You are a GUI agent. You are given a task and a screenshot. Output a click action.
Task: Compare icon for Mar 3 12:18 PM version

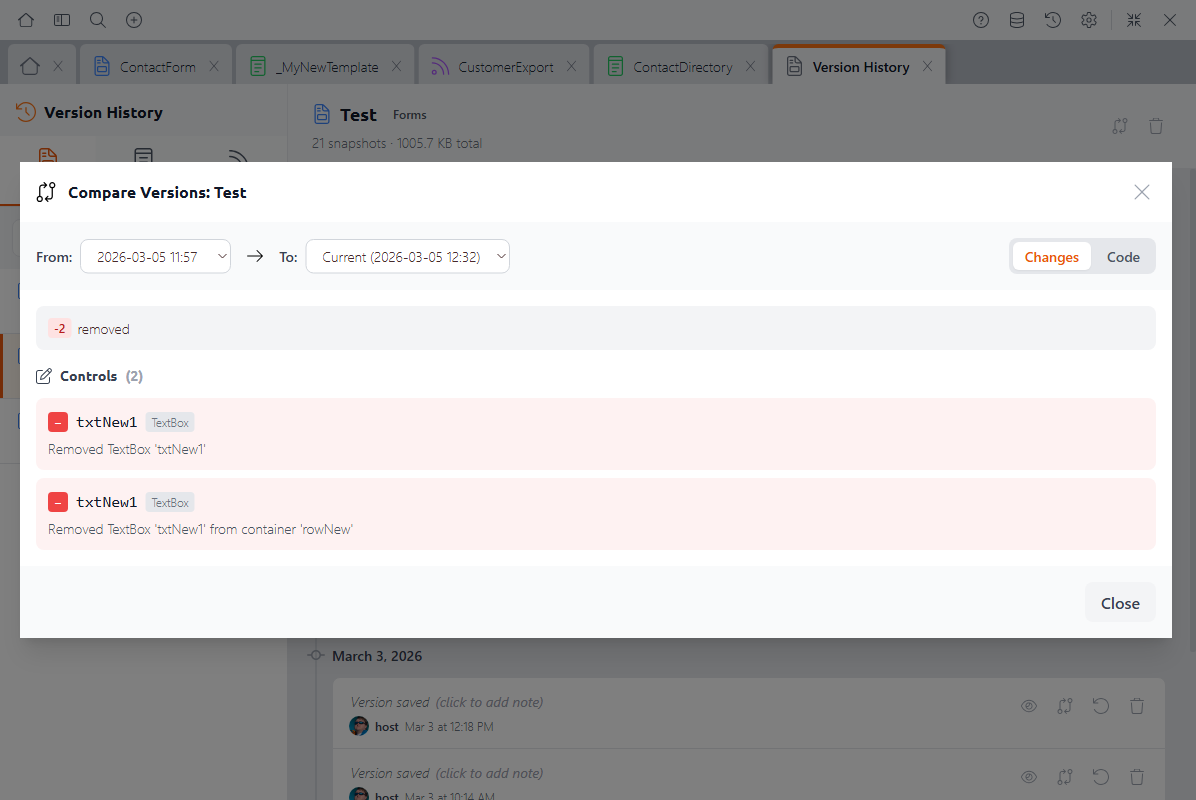click(1065, 706)
